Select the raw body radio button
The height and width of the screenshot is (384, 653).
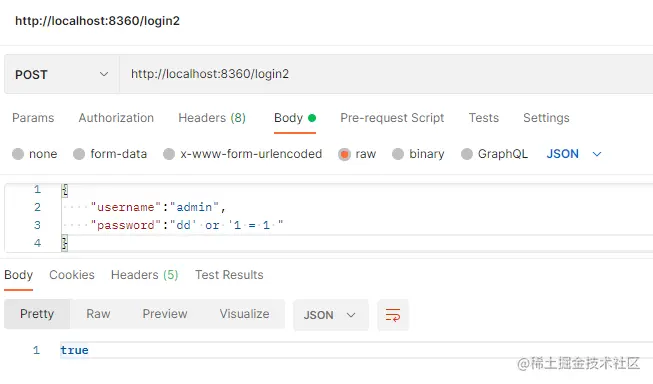pos(344,155)
